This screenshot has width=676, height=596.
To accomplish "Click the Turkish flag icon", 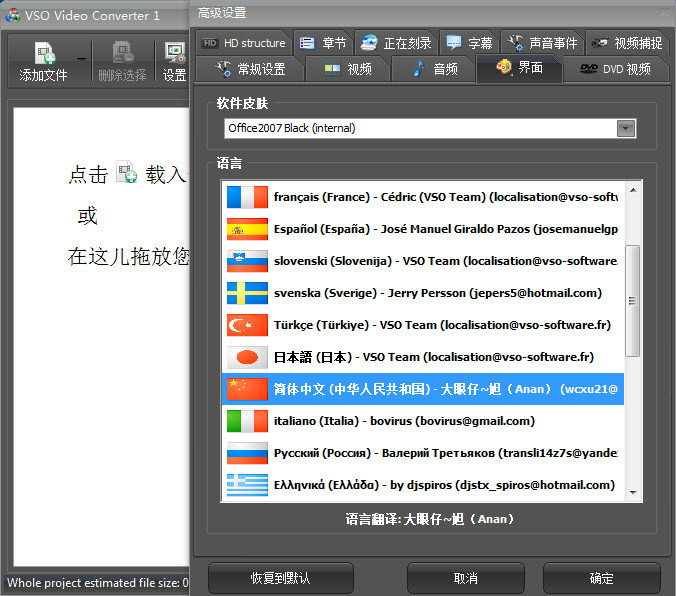I will (x=247, y=325).
